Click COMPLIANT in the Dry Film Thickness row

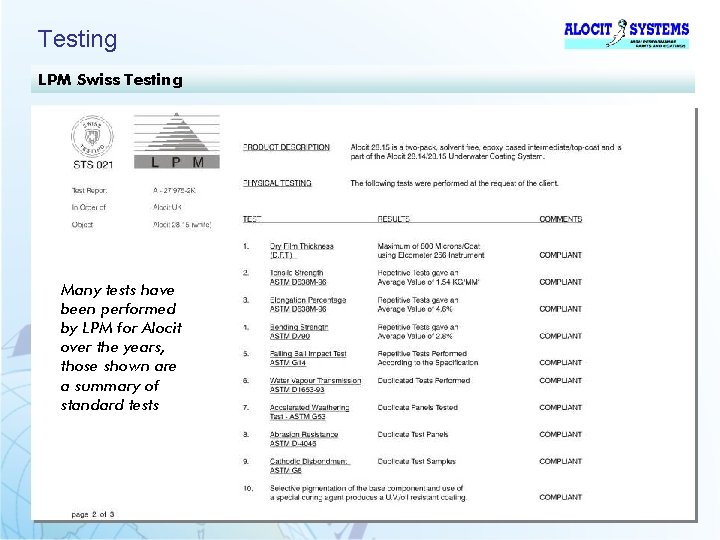pyautogui.click(x=560, y=255)
